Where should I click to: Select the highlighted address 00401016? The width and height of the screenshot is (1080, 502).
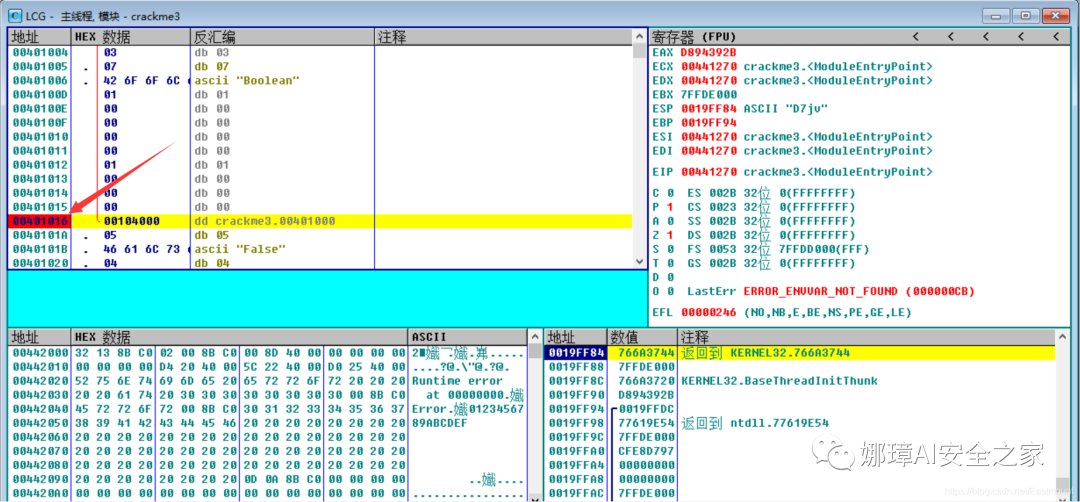coord(39,221)
